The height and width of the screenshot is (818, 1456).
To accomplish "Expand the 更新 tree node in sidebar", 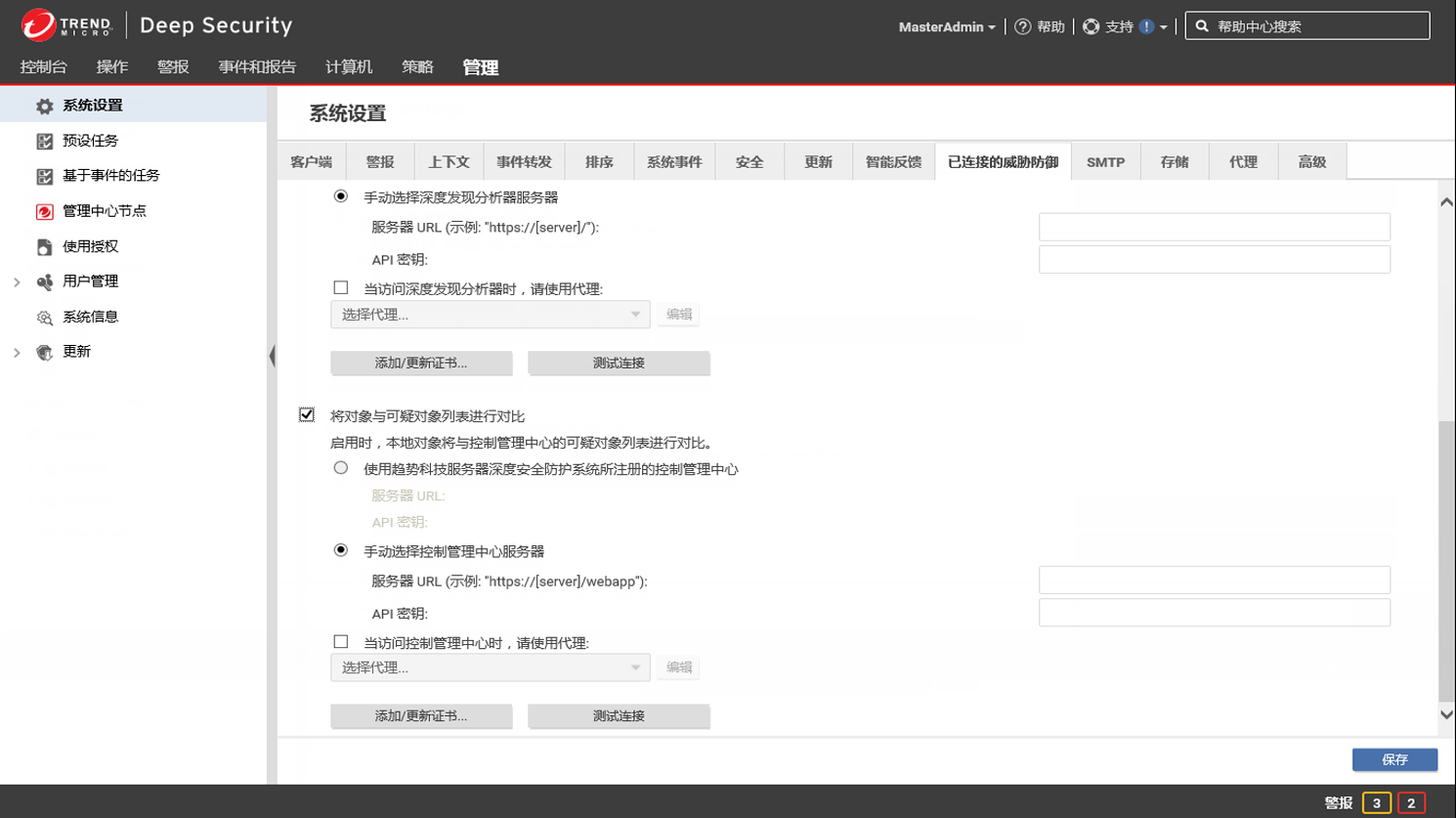I will pos(17,352).
